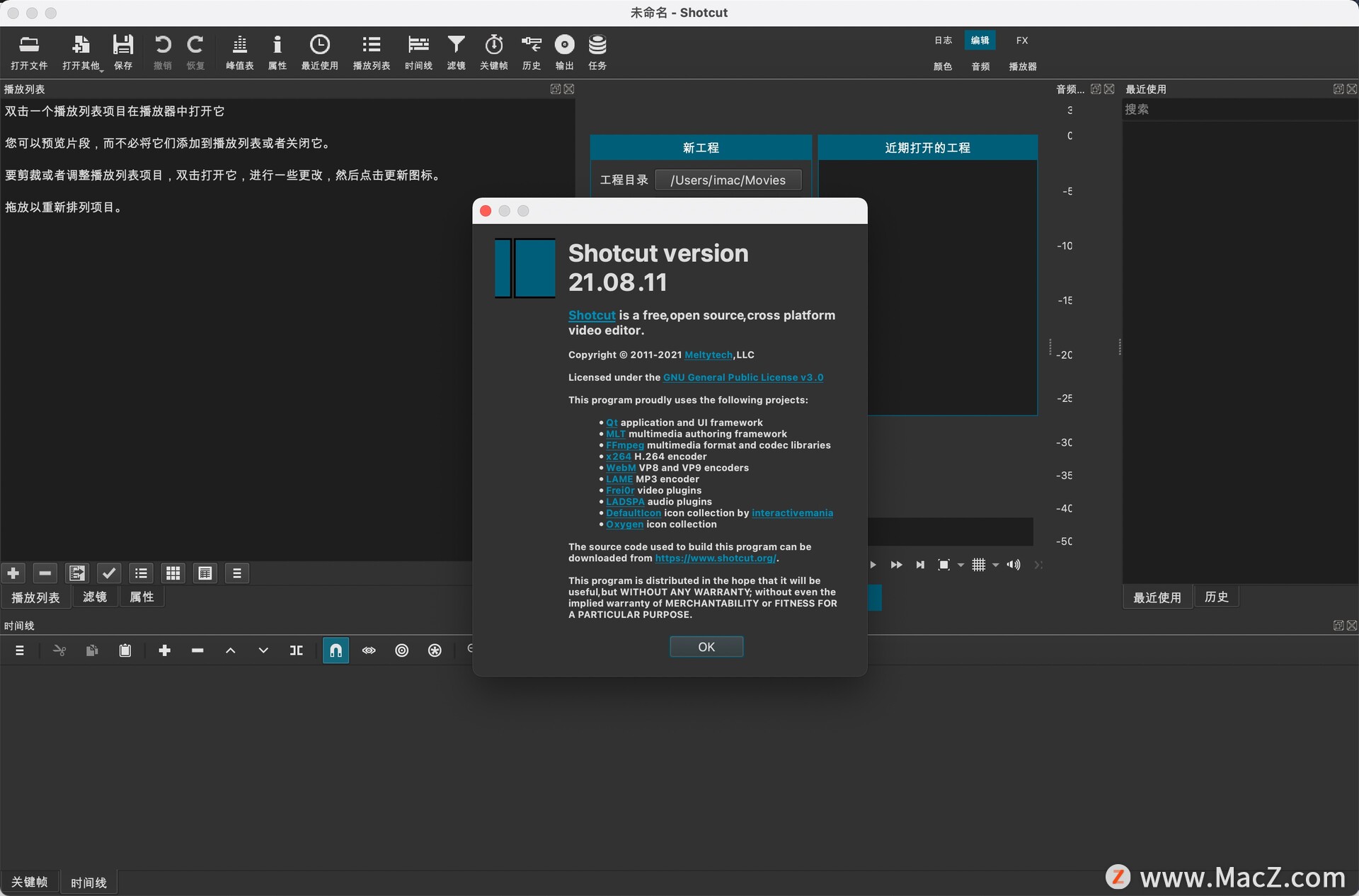This screenshot has height=896, width=1359.
Task: Toggle the Playlist toolbar icon
Action: point(372,52)
